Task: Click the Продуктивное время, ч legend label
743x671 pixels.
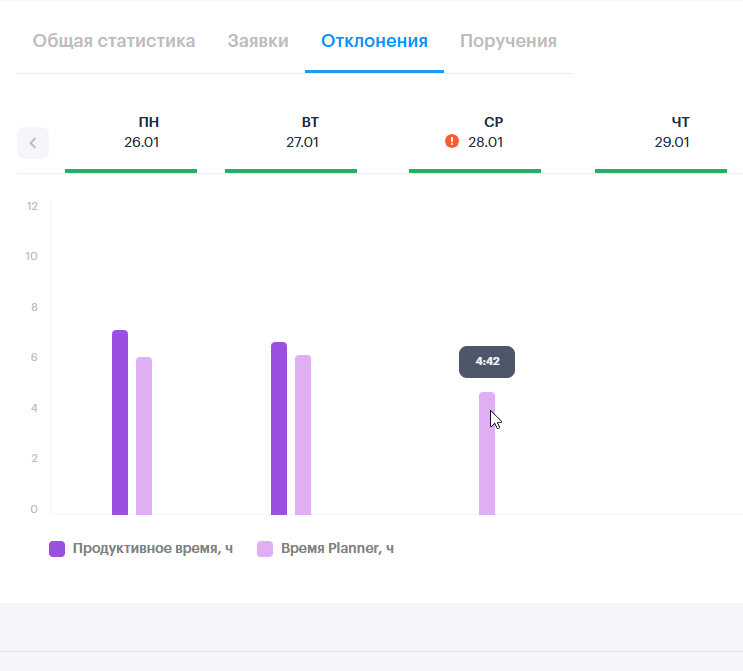Action: (x=153, y=548)
